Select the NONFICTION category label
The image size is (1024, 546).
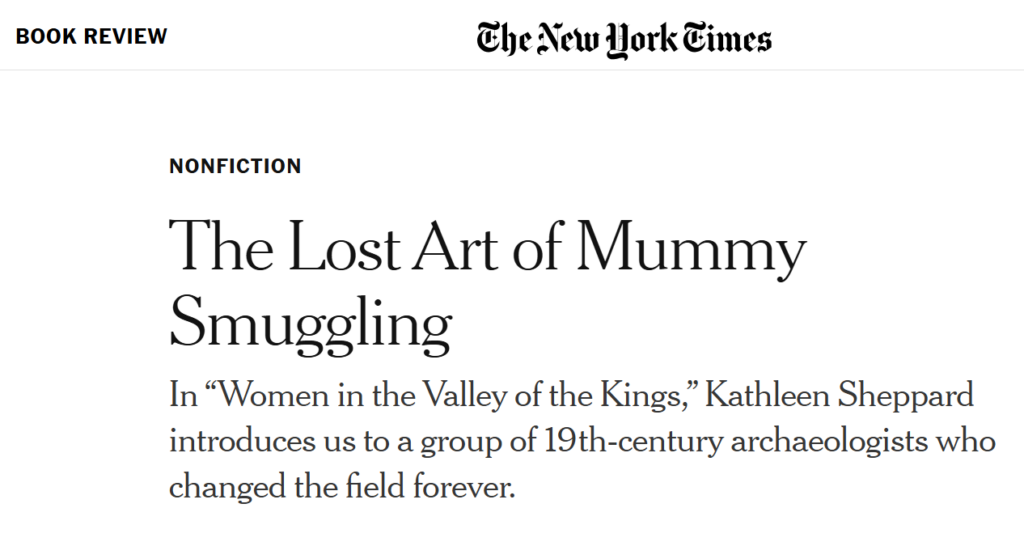[x=235, y=166]
